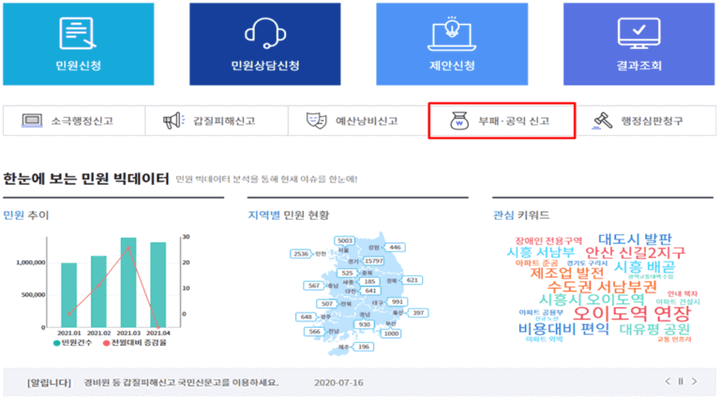Click the 지역별 민원 현황 section heading
The image size is (720, 400).
(288, 215)
